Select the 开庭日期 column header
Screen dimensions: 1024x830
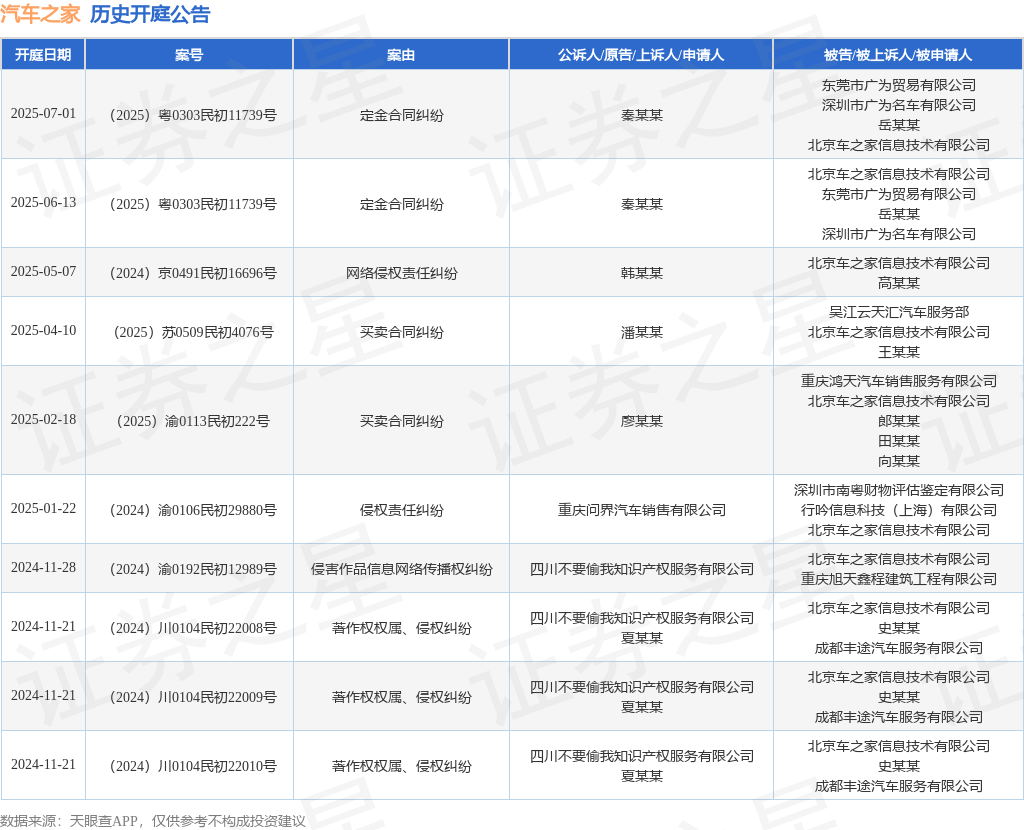[43, 55]
